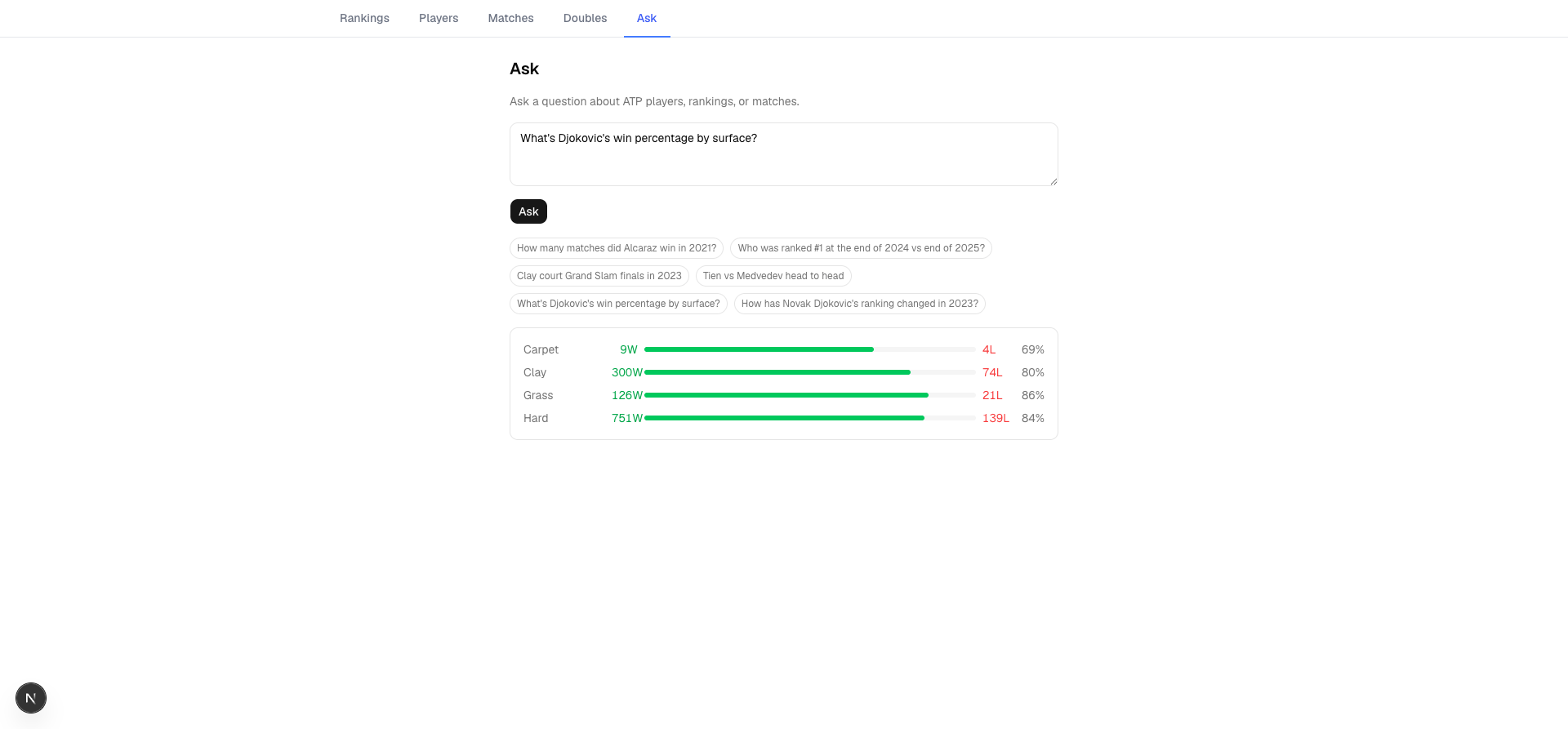The width and height of the screenshot is (1568, 729).
Task: Click the 21L losses value
Action: 992,395
